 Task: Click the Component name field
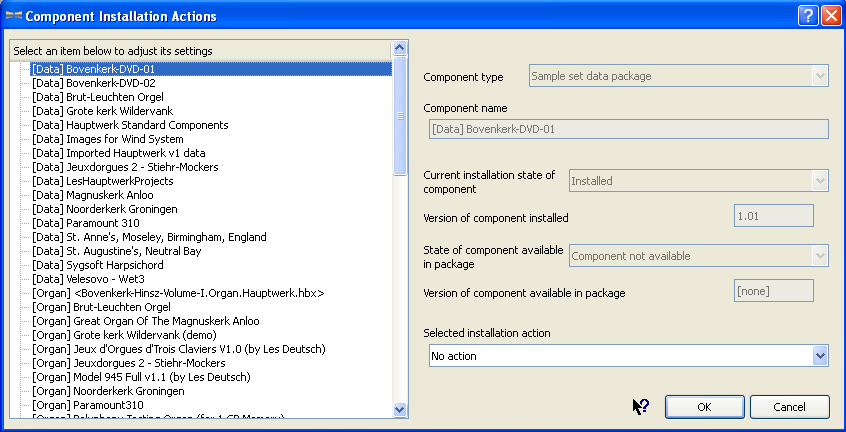(629, 129)
